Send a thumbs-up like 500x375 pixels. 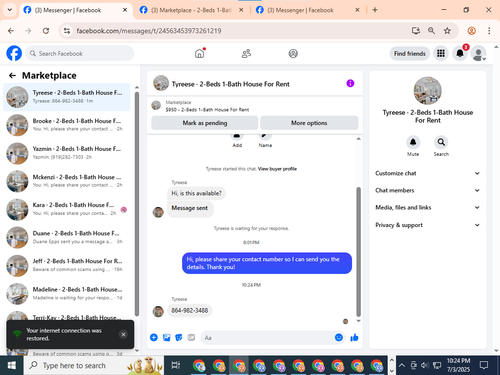pyautogui.click(x=354, y=338)
